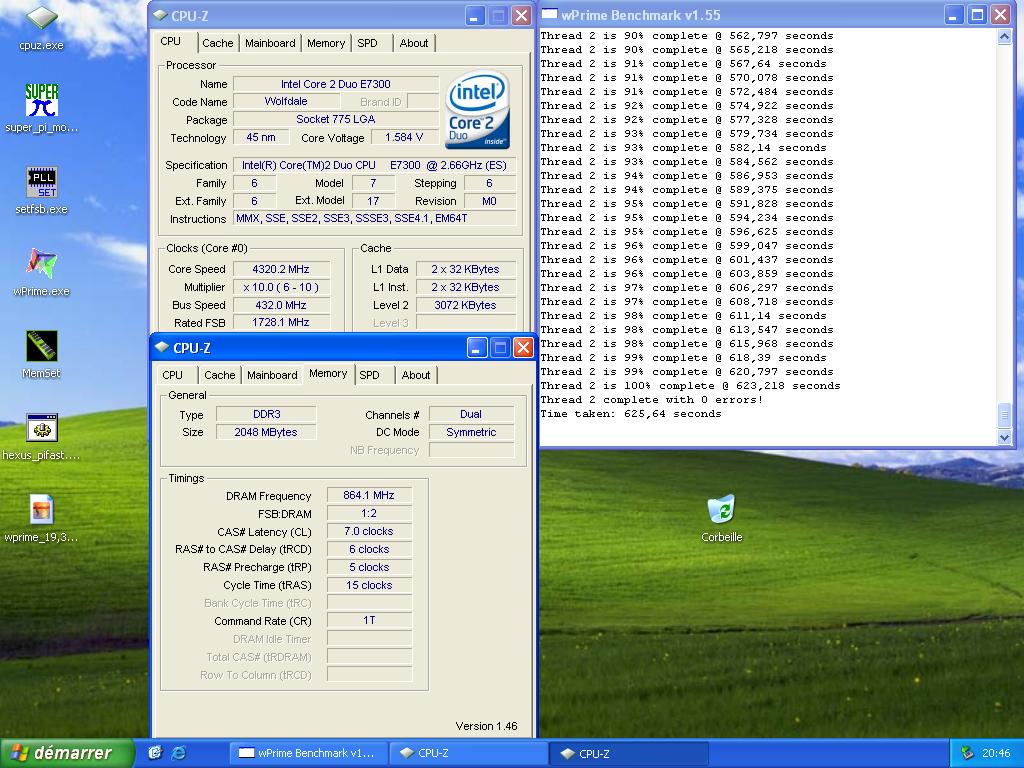
Task: Click the CAS# Latency value 7.0 clocks
Action: tap(369, 531)
